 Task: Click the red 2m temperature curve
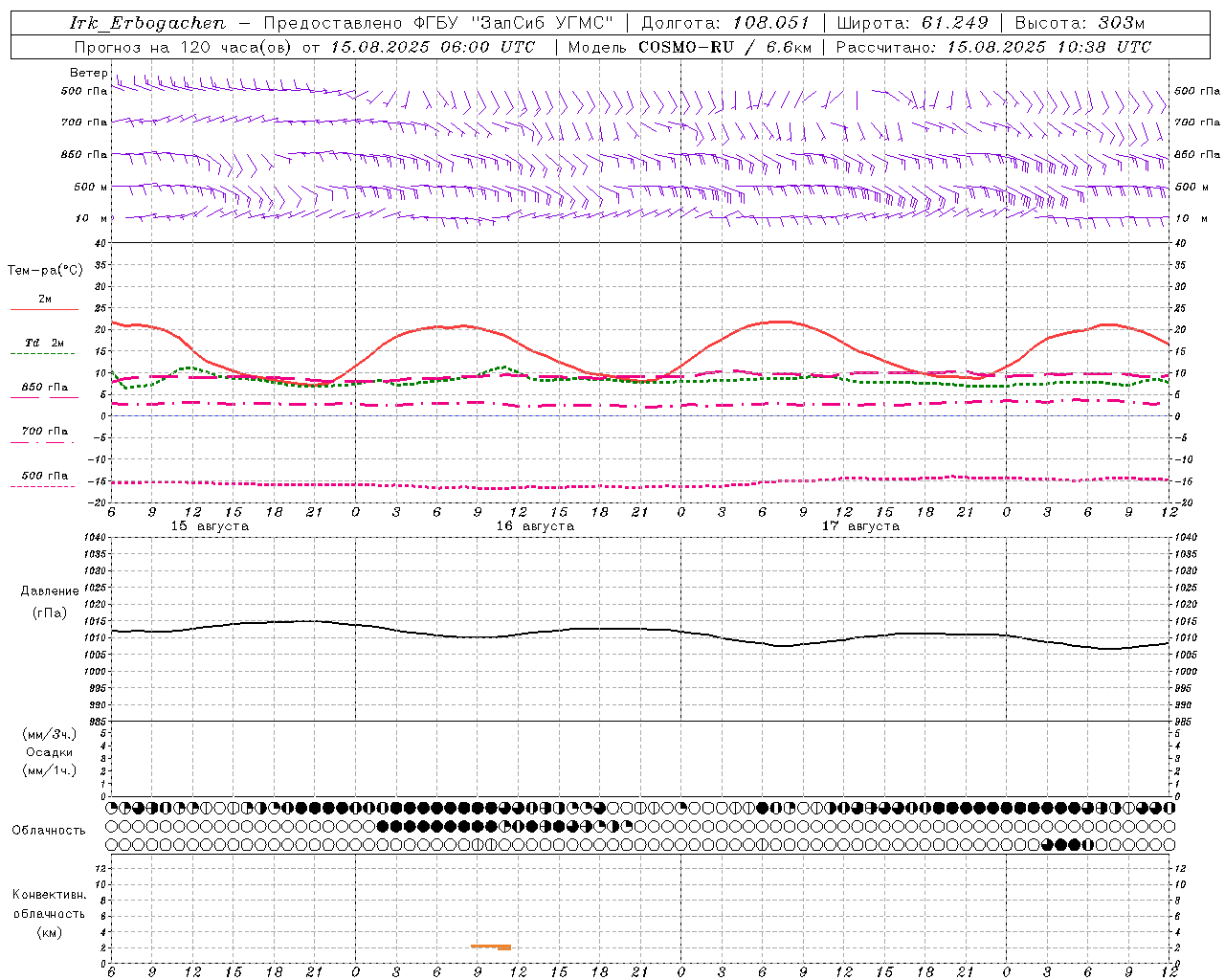641,379
